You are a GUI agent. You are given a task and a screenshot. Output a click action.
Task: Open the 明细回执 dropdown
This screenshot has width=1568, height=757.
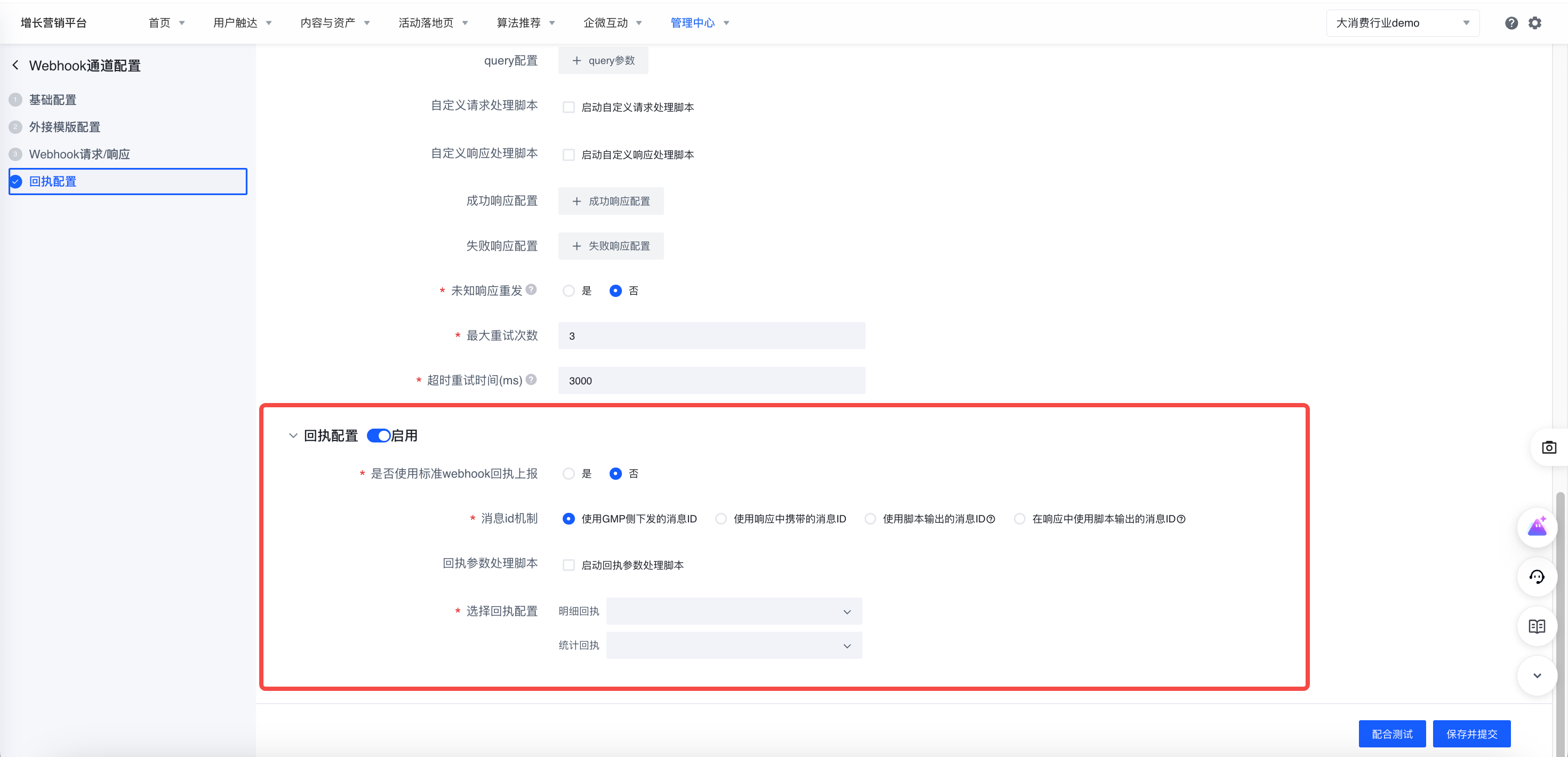point(734,611)
